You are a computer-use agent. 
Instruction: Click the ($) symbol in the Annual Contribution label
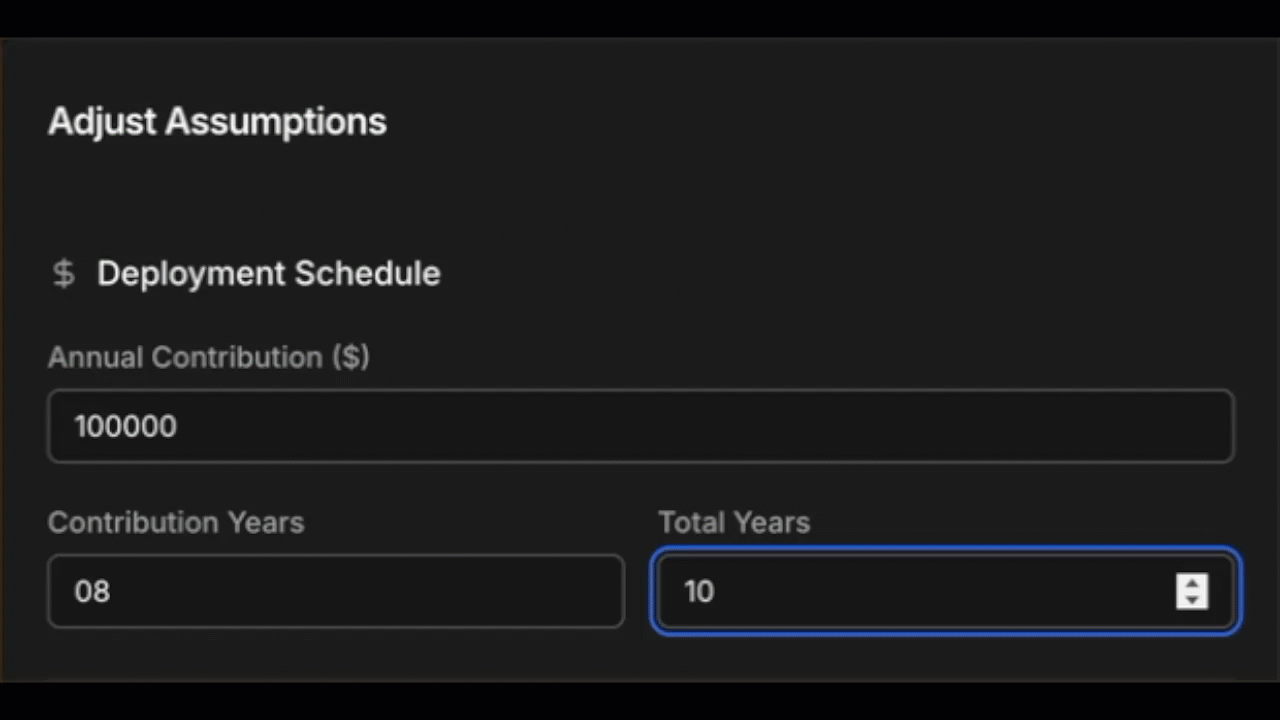(x=350, y=357)
